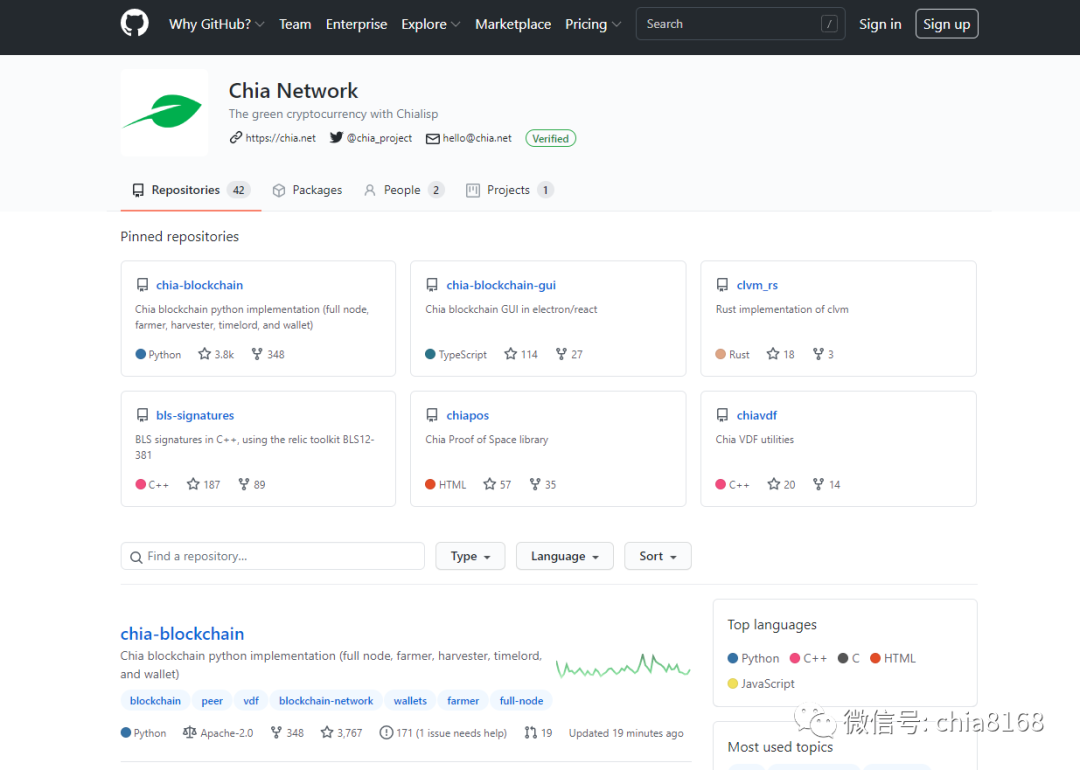1080x770 pixels.
Task: Open the Projects tab
Action: [508, 190]
